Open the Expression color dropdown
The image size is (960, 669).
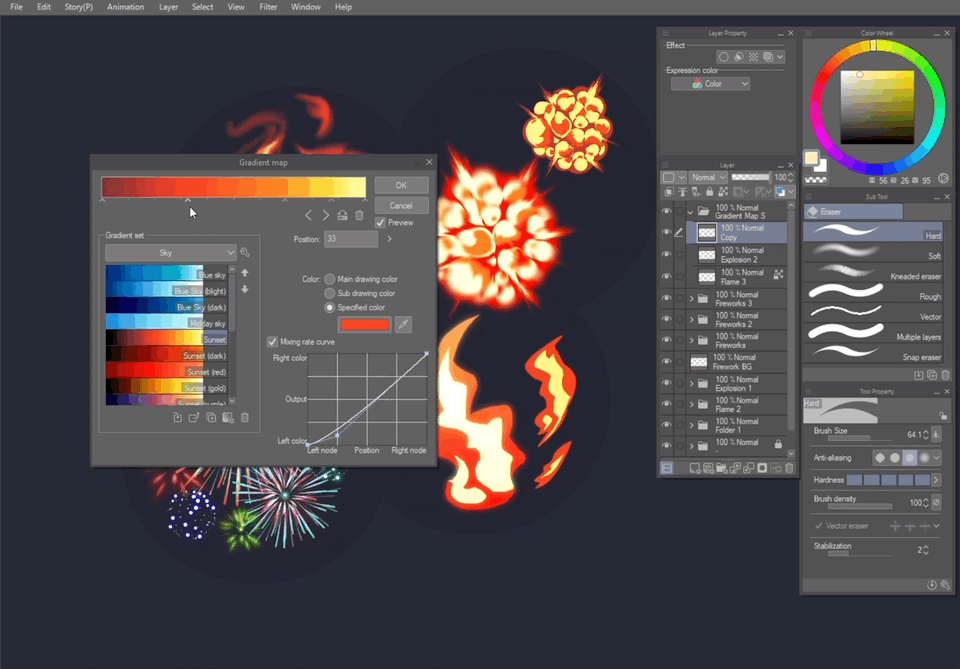(x=711, y=84)
